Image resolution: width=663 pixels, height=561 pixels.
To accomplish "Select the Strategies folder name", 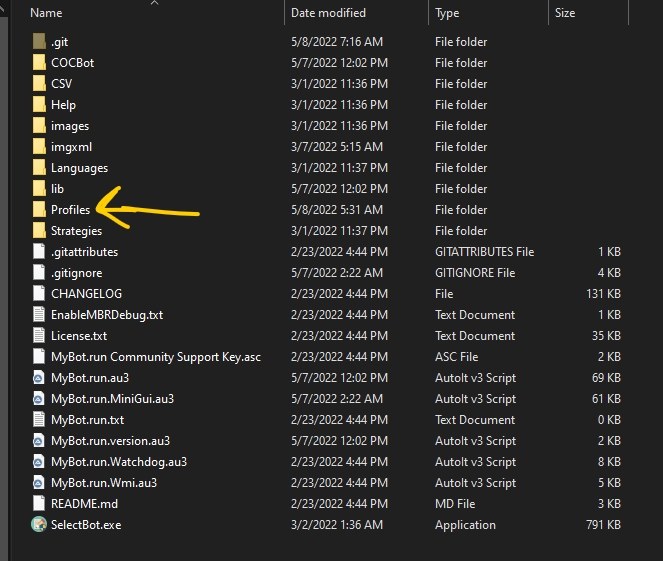I will pyautogui.click(x=76, y=231).
